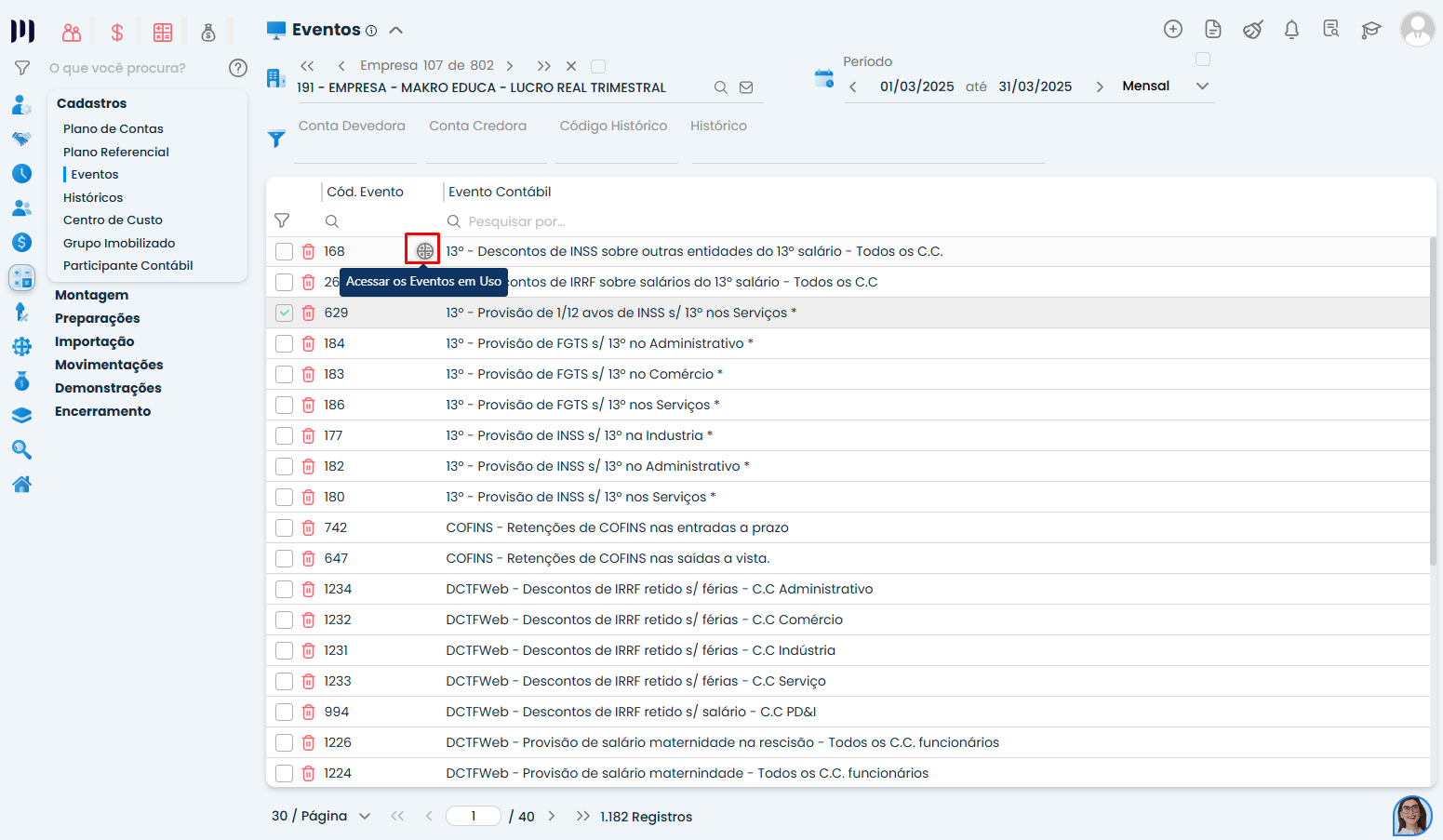Screen dimensions: 1443x840
Task: Open the Eventos em Uso globe icon
Action: [x=424, y=251]
